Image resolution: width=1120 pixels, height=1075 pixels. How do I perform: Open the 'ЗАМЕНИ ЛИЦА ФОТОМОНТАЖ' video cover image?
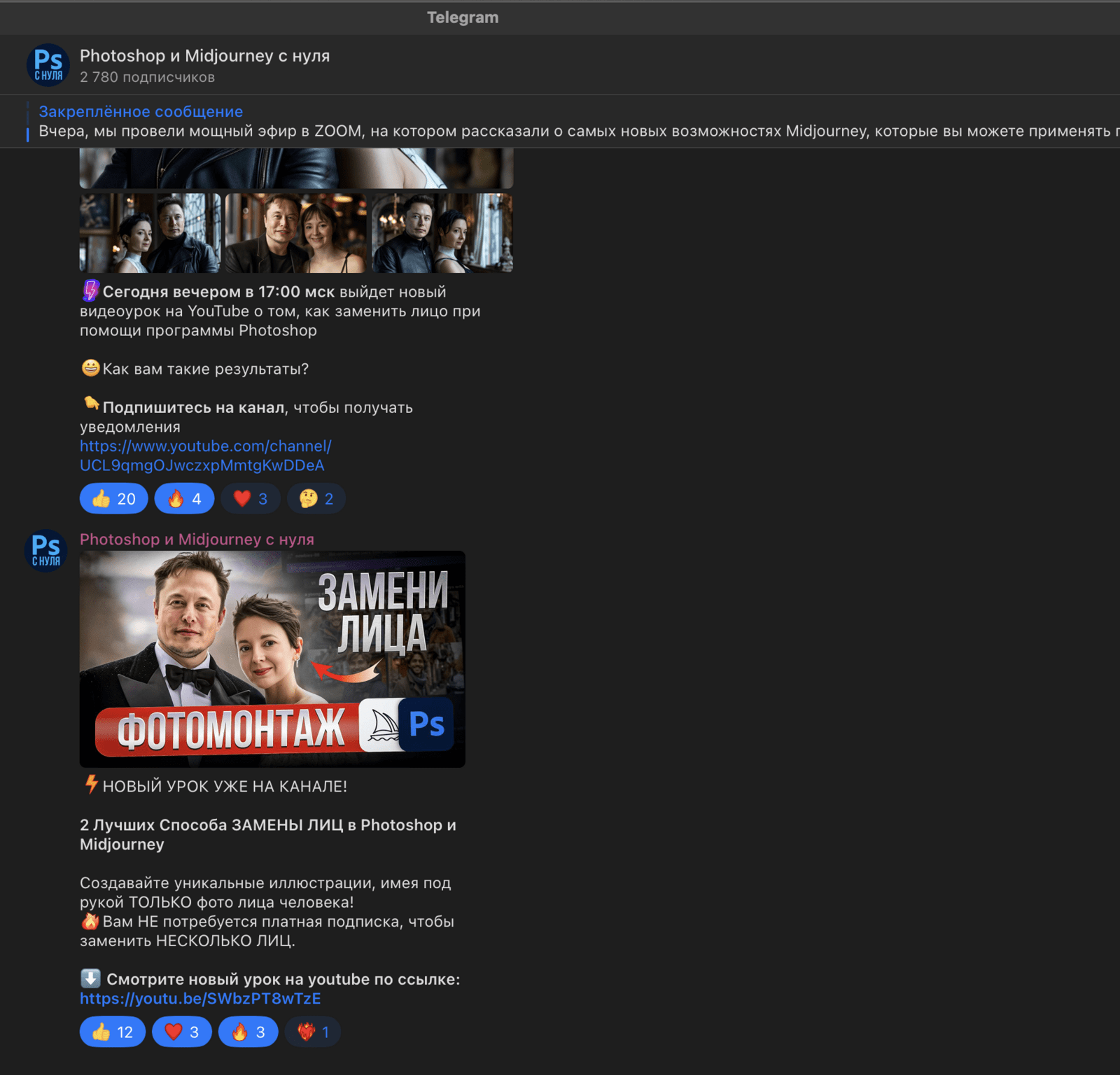coord(272,659)
